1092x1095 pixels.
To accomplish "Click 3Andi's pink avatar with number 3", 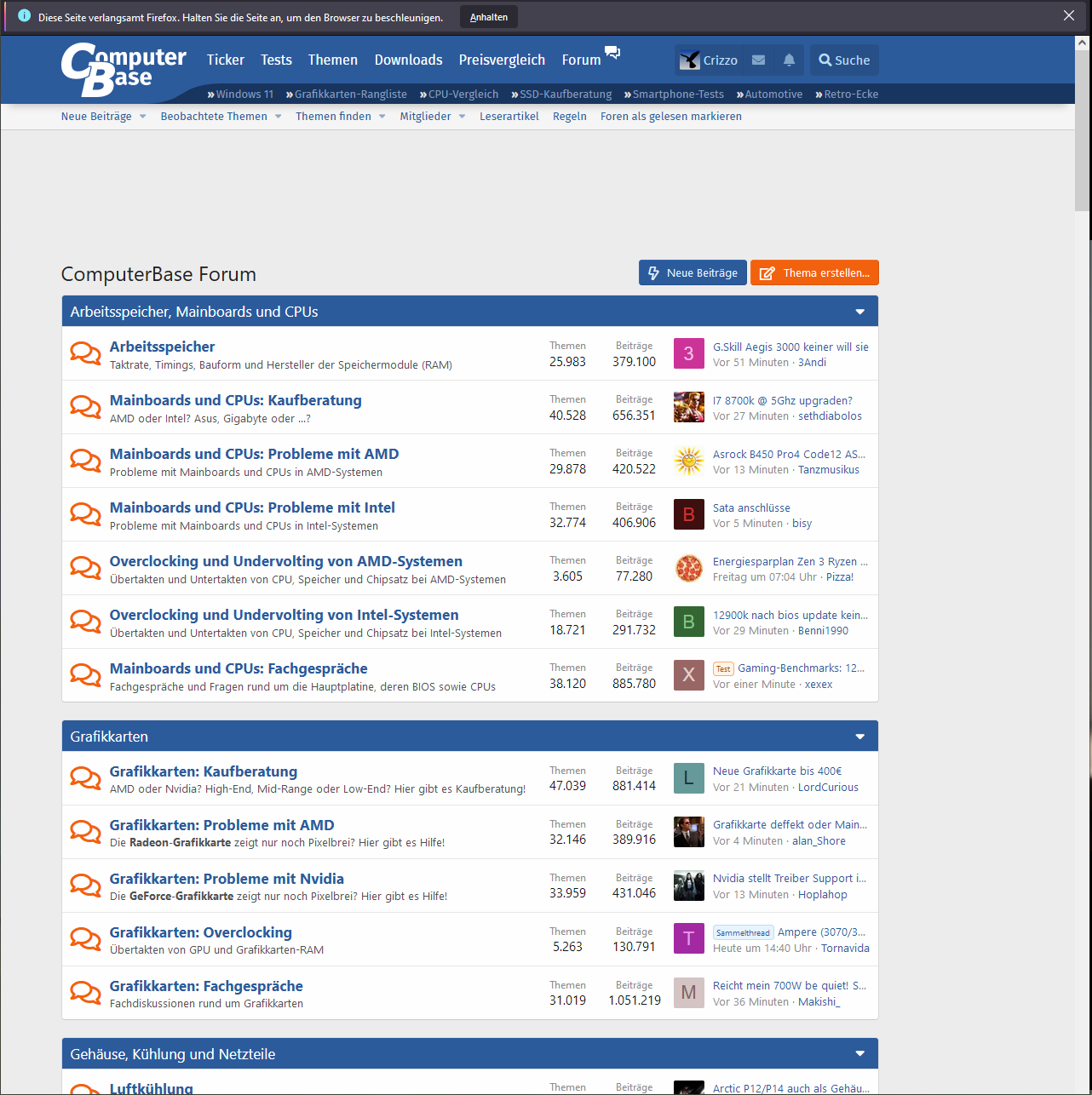I will (x=689, y=353).
